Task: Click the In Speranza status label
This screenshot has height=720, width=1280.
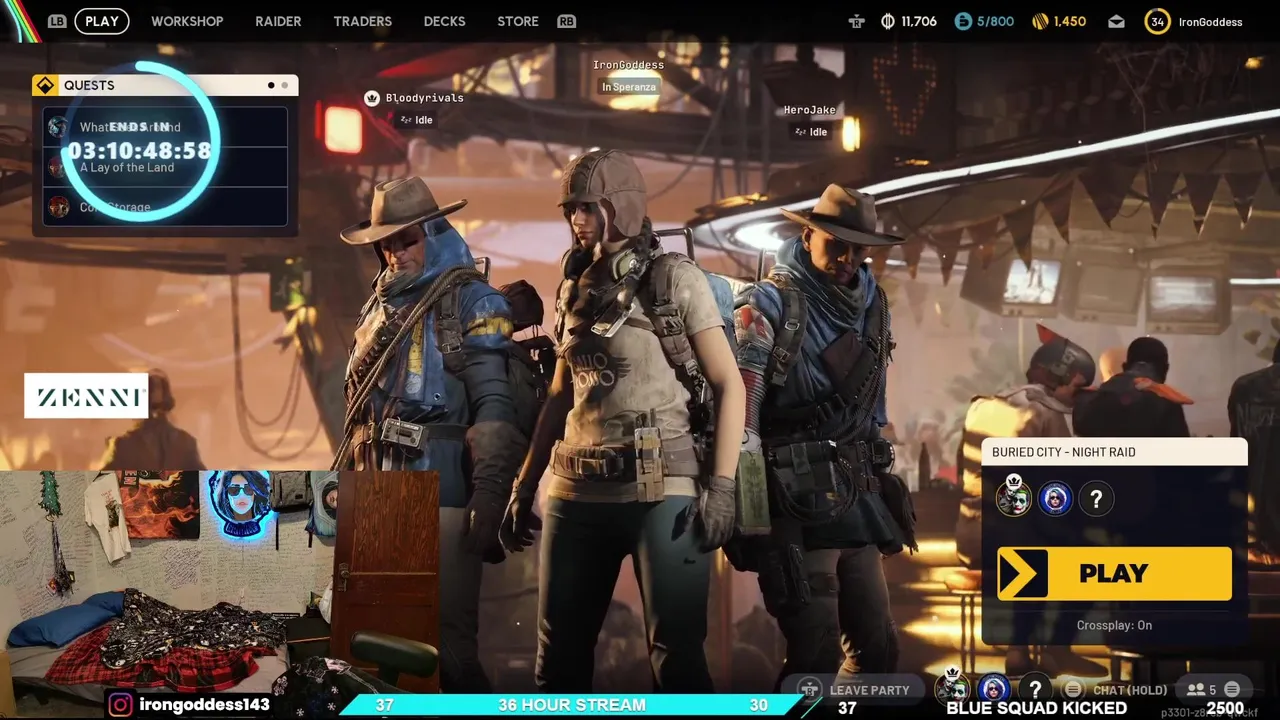Action: tap(628, 87)
